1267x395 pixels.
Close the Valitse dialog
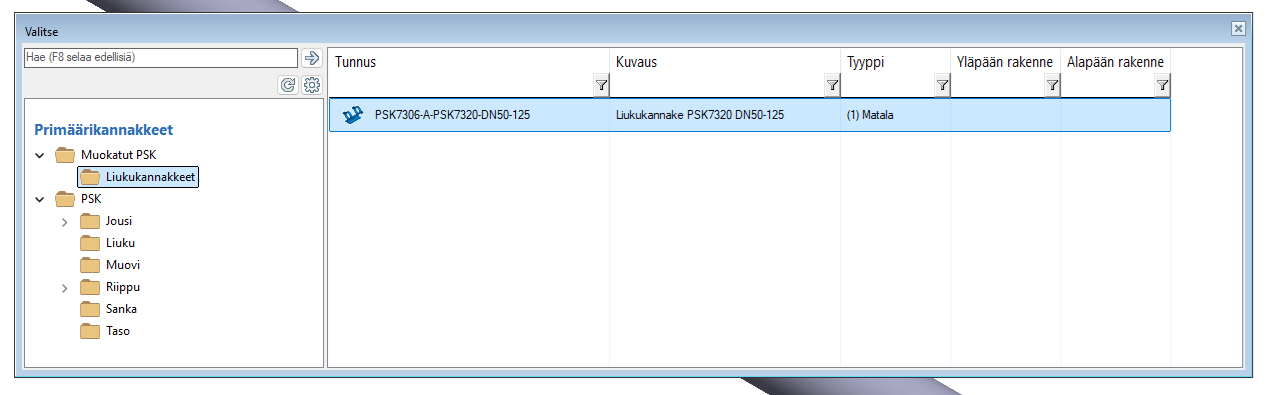pos(1238,29)
